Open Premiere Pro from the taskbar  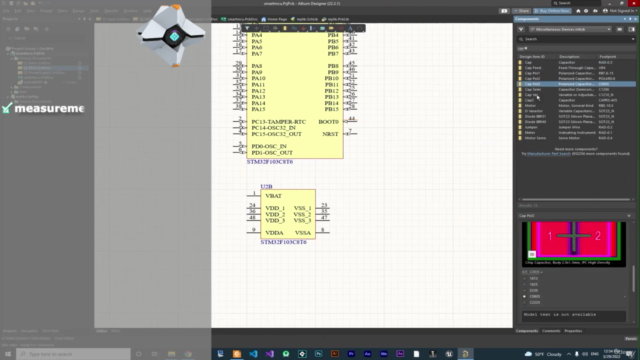[351, 354]
